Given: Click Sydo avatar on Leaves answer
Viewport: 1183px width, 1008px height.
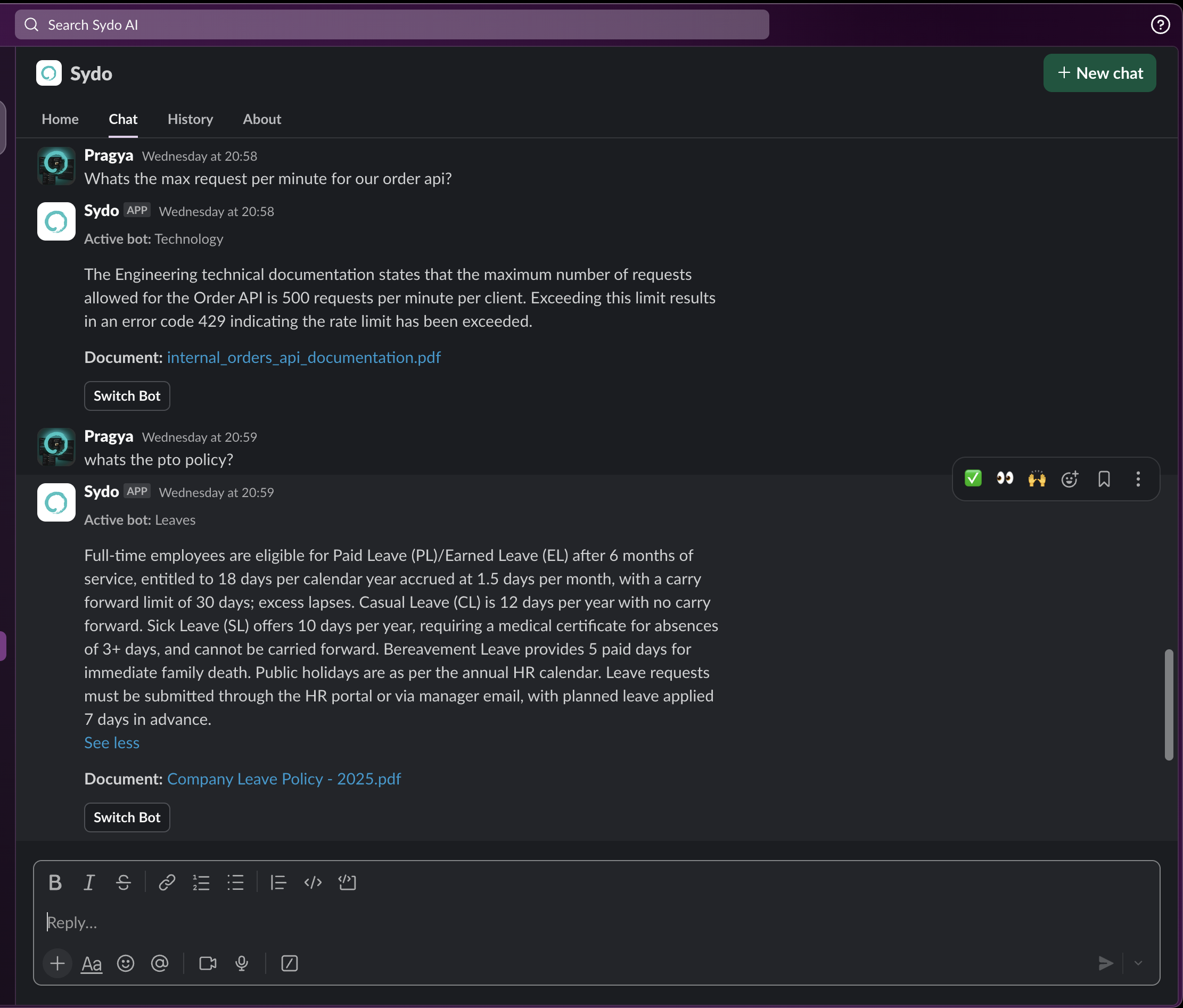Looking at the screenshot, I should click(x=56, y=502).
